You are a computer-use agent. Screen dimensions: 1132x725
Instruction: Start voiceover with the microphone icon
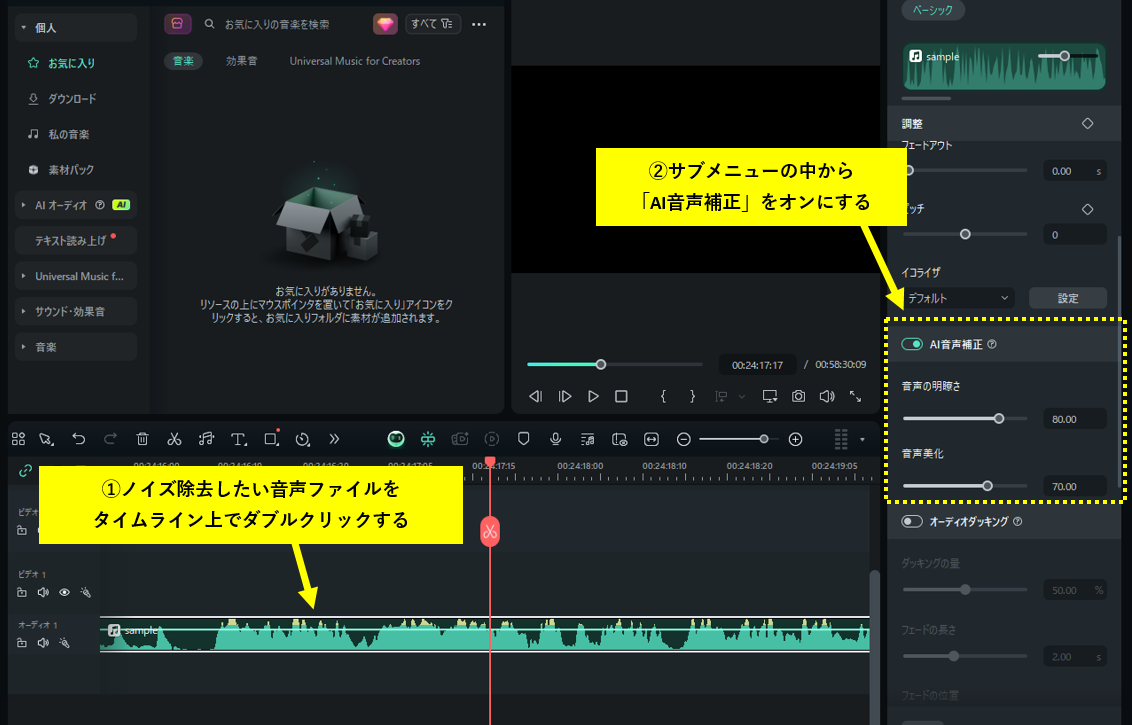pos(556,439)
